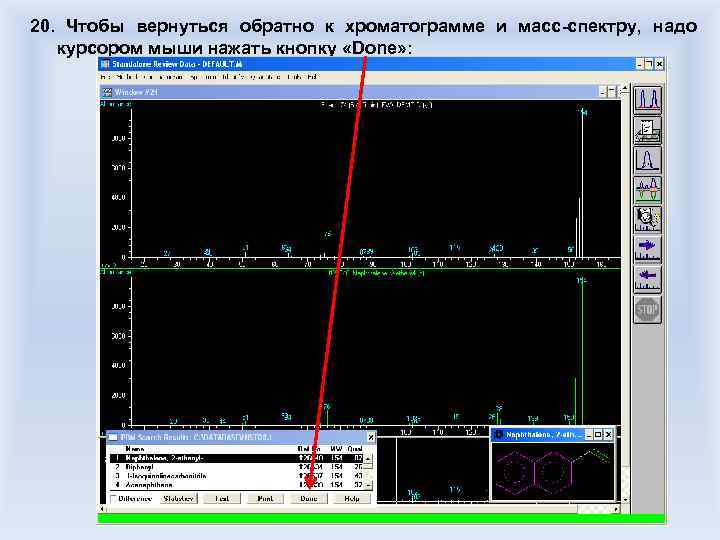This screenshot has height=540, width=720.
Task: Click the Text button in search results
Action: (x=222, y=498)
